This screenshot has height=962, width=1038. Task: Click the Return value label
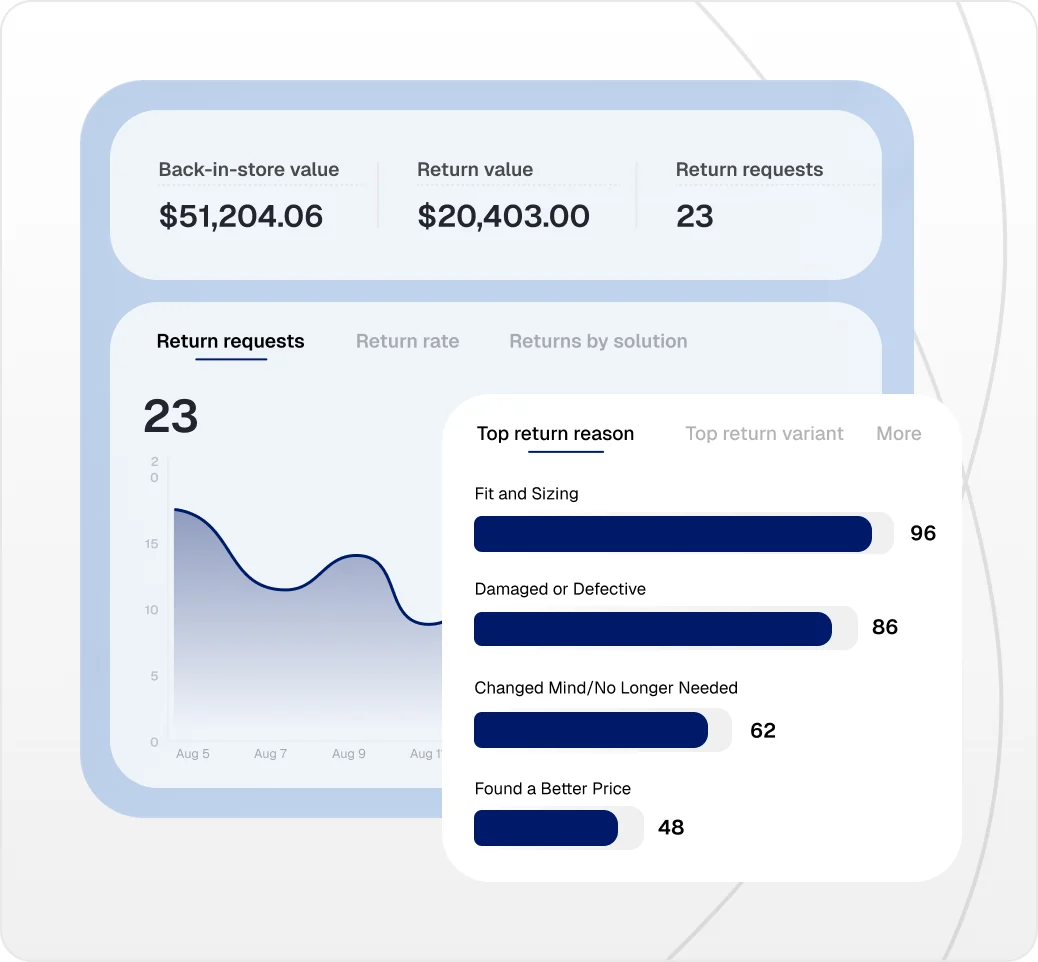pos(475,169)
